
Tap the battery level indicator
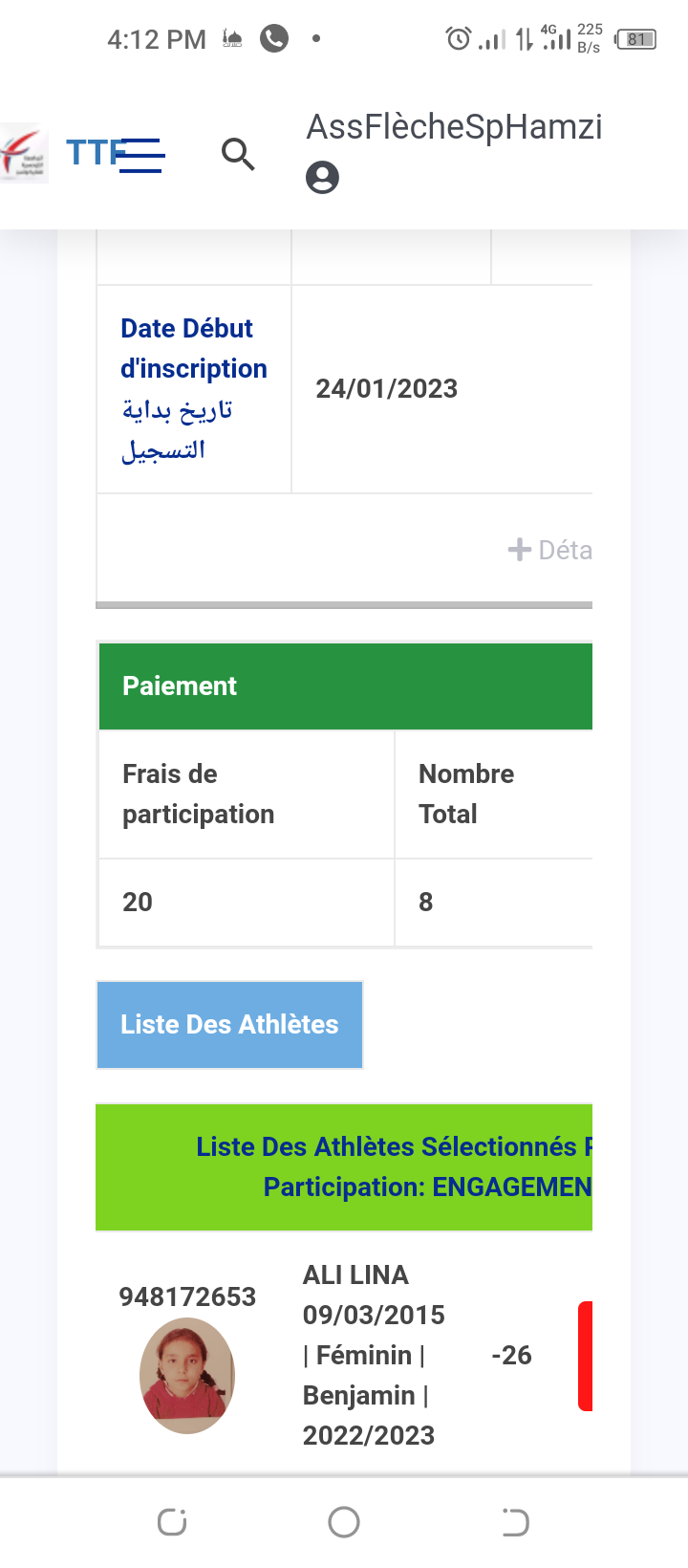[x=635, y=39]
